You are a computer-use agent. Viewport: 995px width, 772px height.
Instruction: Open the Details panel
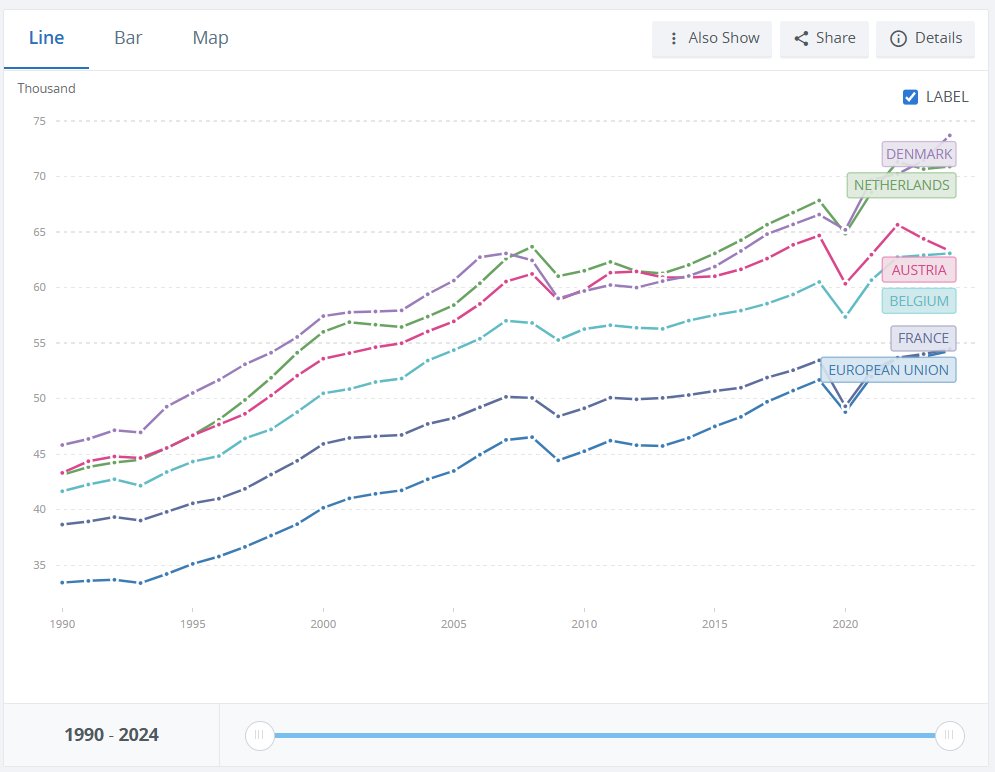925,39
